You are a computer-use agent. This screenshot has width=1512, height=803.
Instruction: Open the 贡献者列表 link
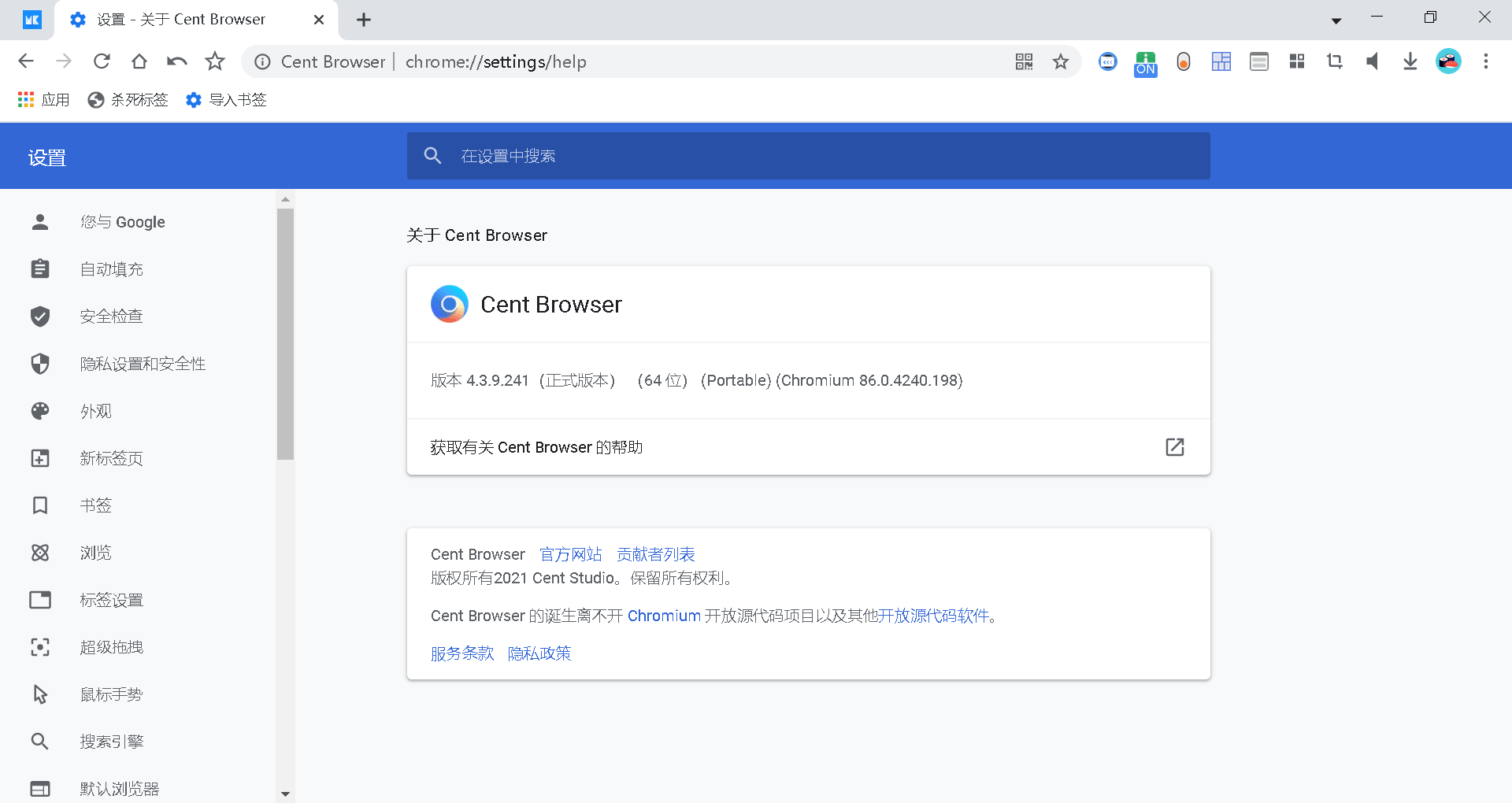[x=656, y=554]
